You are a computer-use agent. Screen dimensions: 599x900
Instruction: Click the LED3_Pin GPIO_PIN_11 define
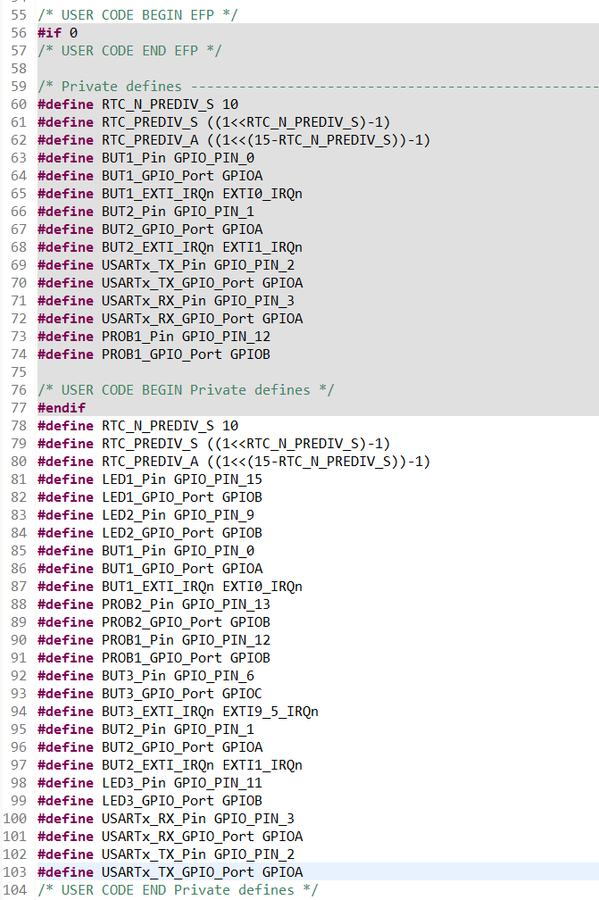(150, 782)
